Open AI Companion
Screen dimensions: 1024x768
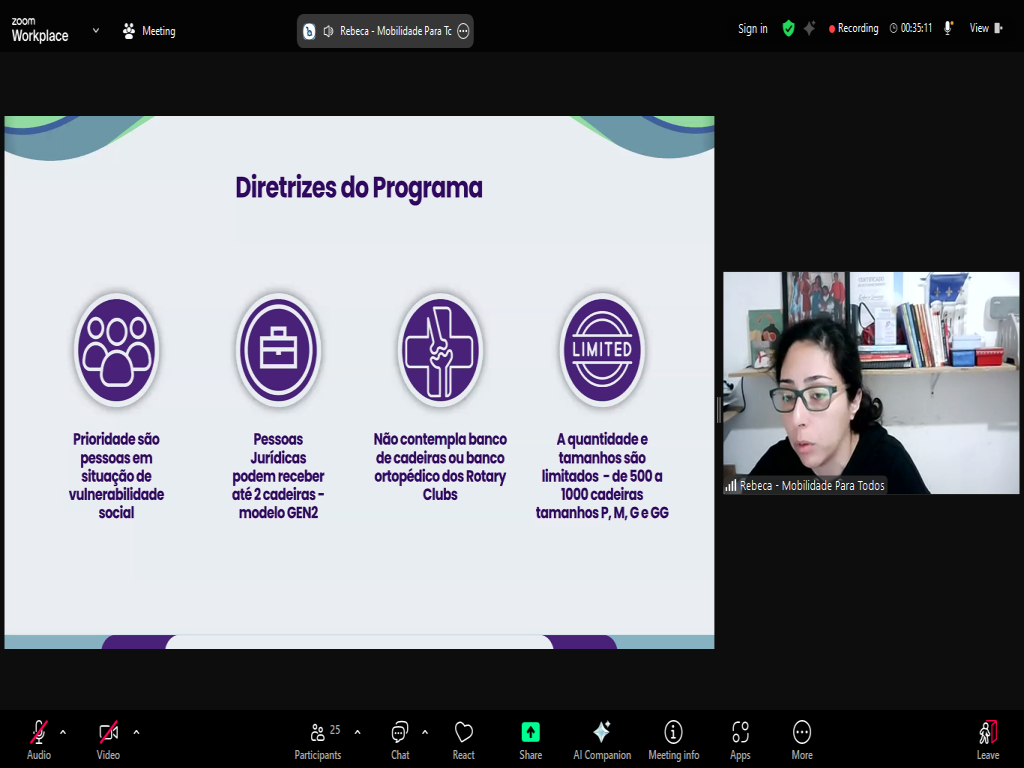(601, 738)
